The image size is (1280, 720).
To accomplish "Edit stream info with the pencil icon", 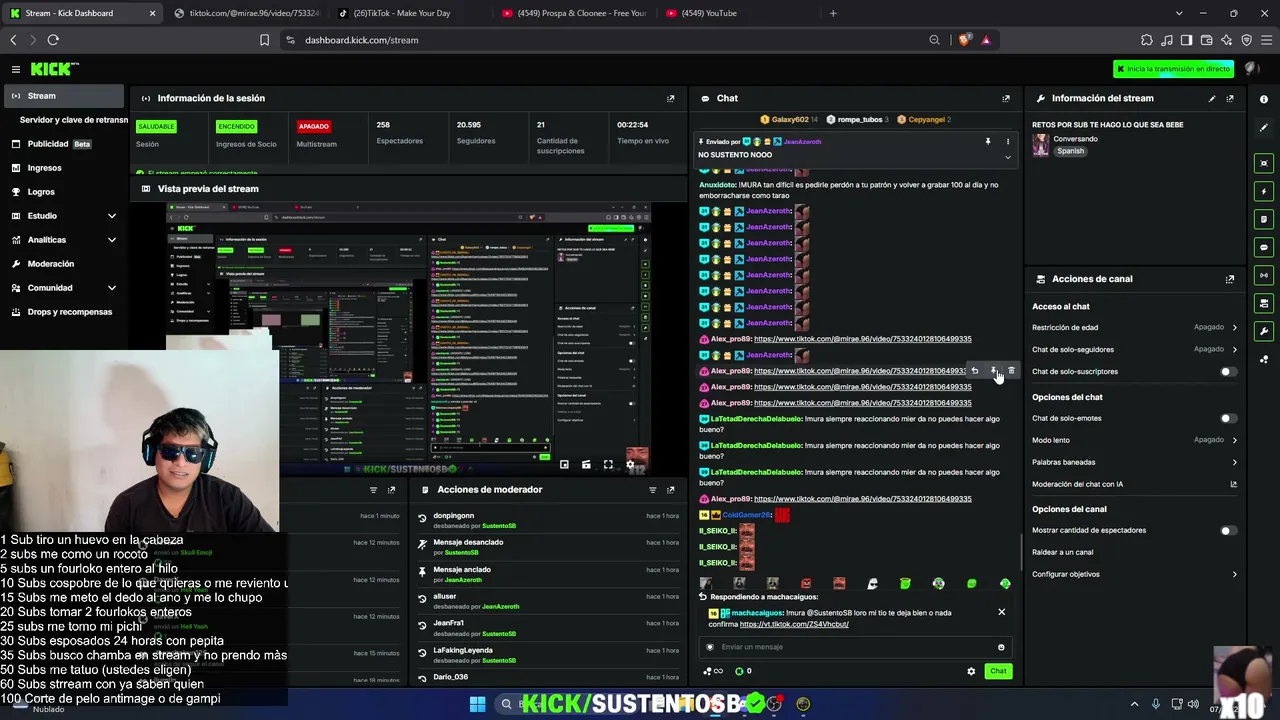I will [1212, 98].
